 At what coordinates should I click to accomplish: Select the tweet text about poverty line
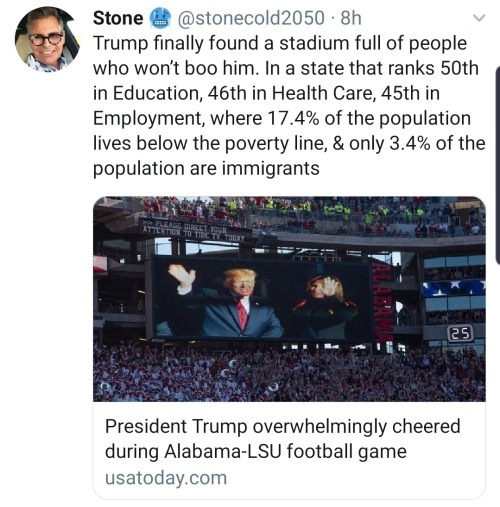pos(289,144)
